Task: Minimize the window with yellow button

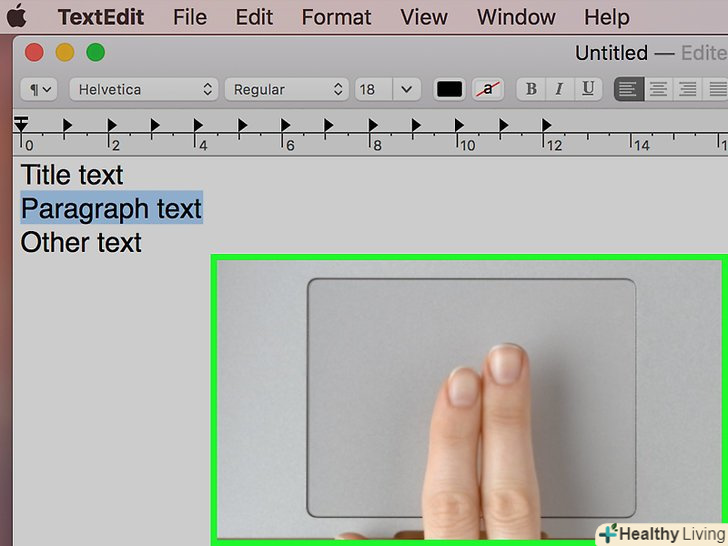Action: (x=65, y=52)
